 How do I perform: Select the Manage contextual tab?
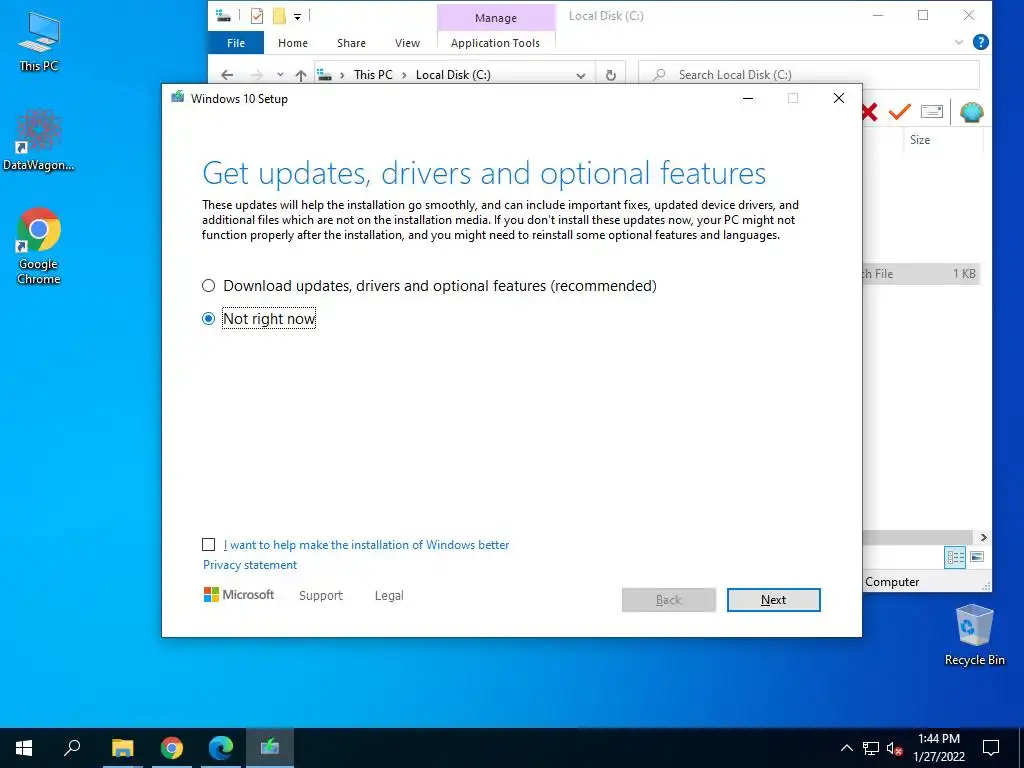tap(496, 18)
